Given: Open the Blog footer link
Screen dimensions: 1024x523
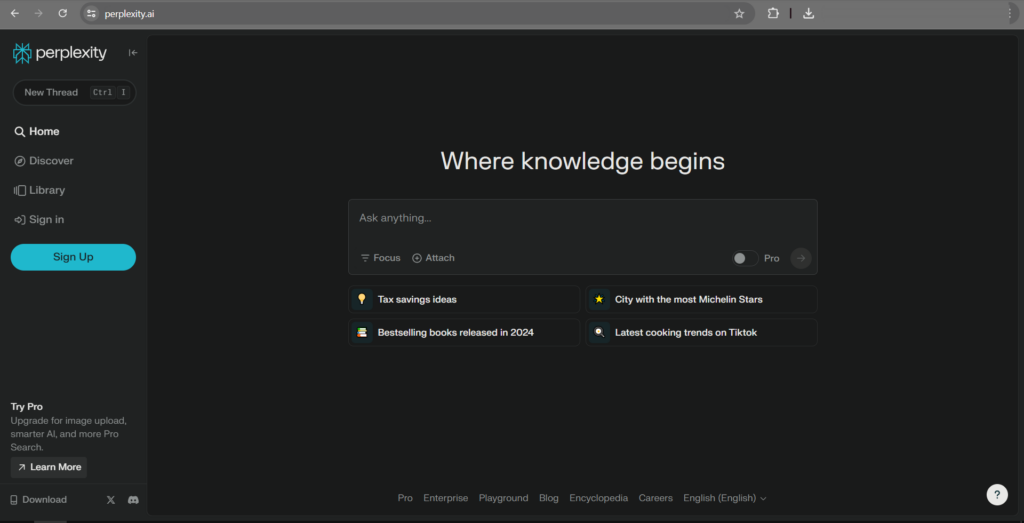Looking at the screenshot, I should click(549, 498).
